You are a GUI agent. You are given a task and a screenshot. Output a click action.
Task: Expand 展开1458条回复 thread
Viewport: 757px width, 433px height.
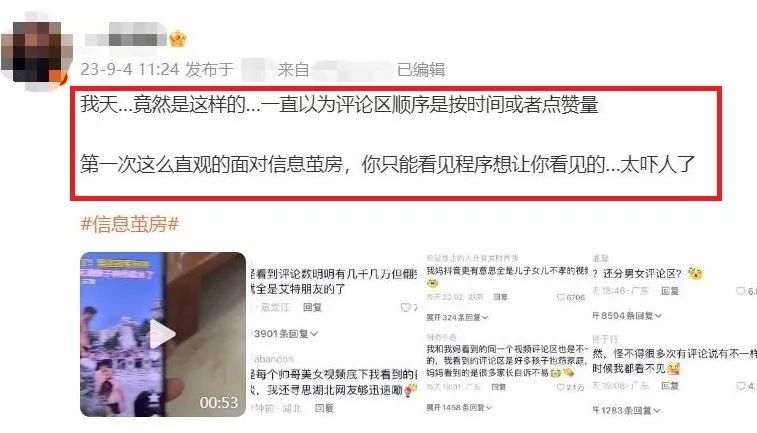point(459,407)
